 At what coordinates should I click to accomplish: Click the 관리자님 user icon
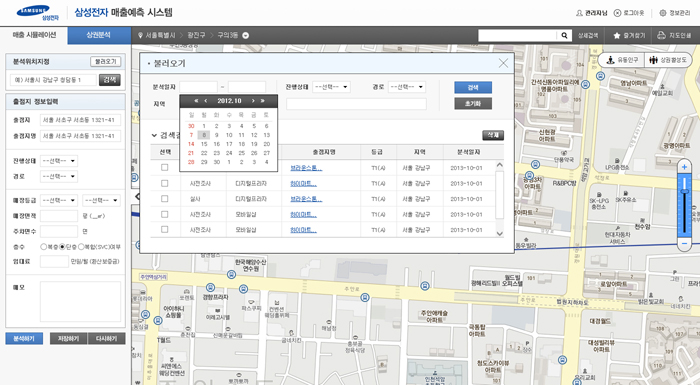579,13
